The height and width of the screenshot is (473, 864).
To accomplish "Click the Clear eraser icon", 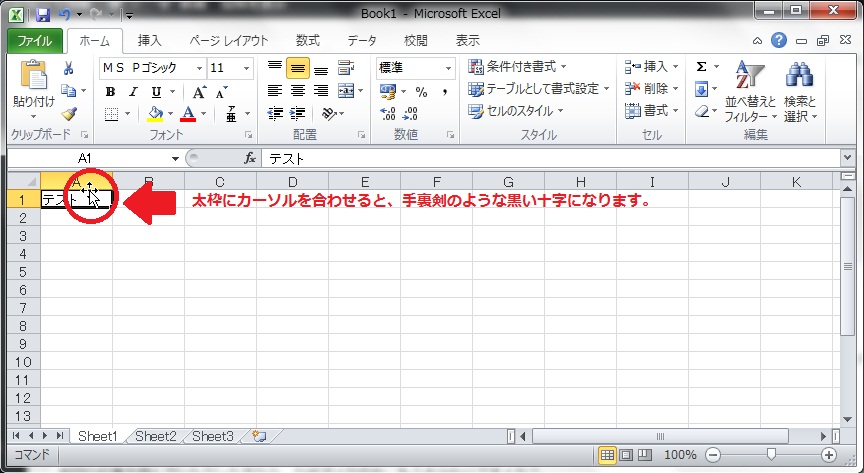I will pos(701,111).
